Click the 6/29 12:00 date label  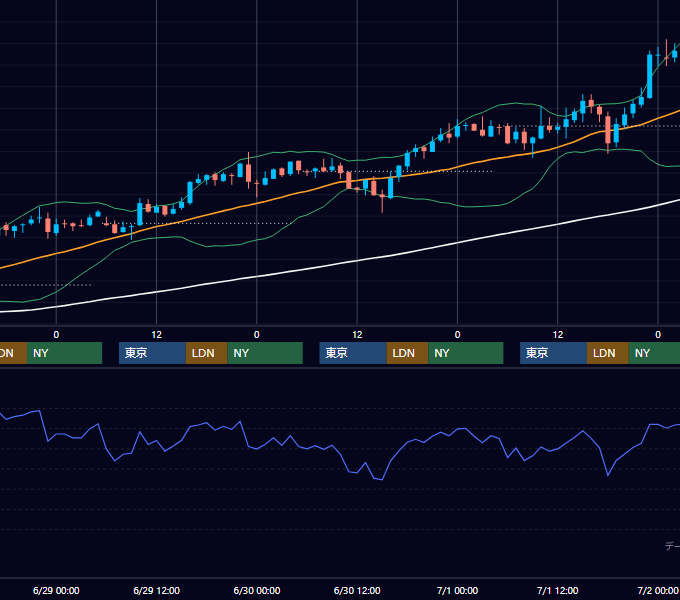pyautogui.click(x=157, y=590)
